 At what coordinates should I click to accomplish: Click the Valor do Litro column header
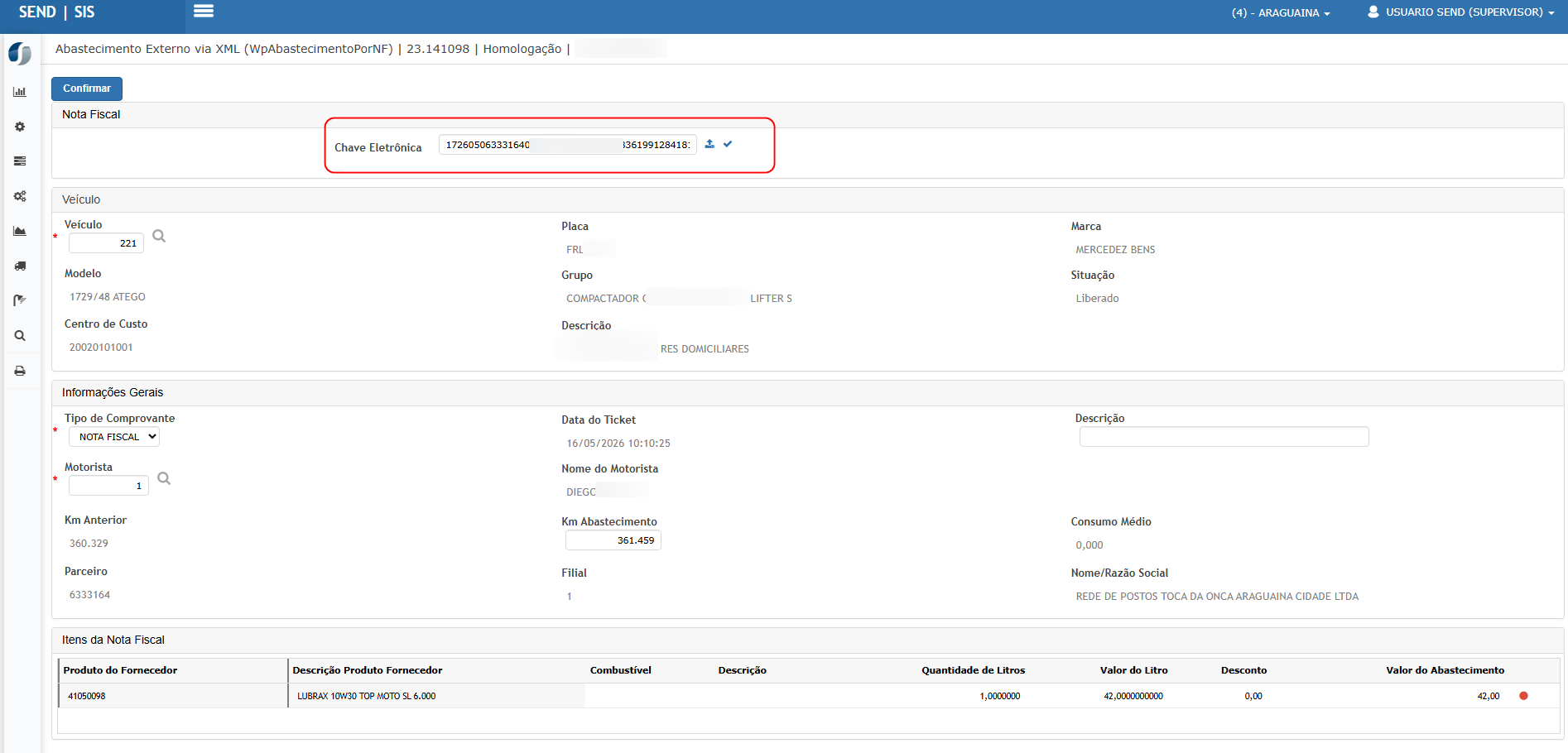click(1134, 670)
